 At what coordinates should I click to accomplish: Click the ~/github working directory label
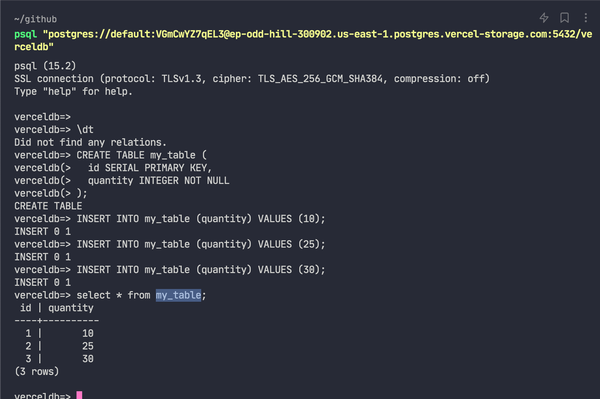(x=36, y=19)
